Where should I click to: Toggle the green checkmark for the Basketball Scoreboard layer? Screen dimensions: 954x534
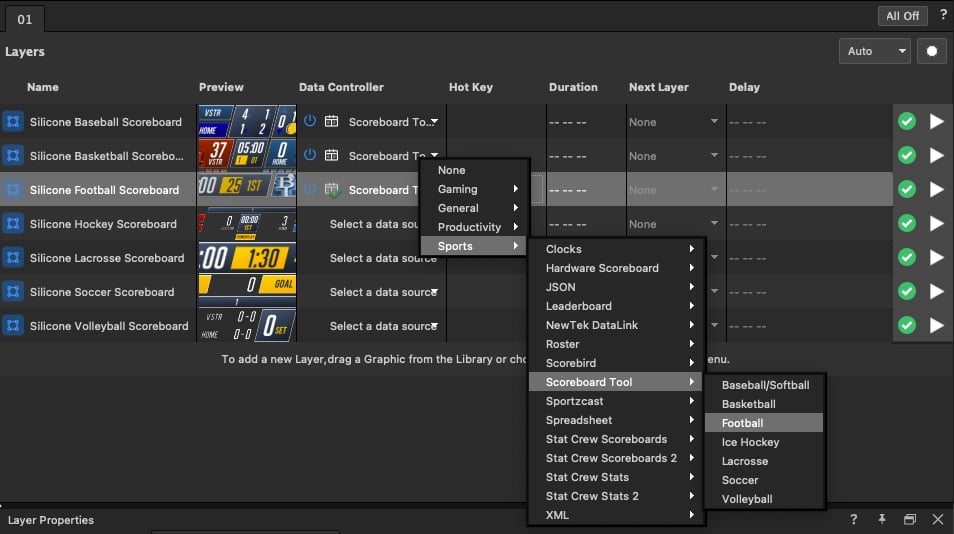click(x=907, y=155)
